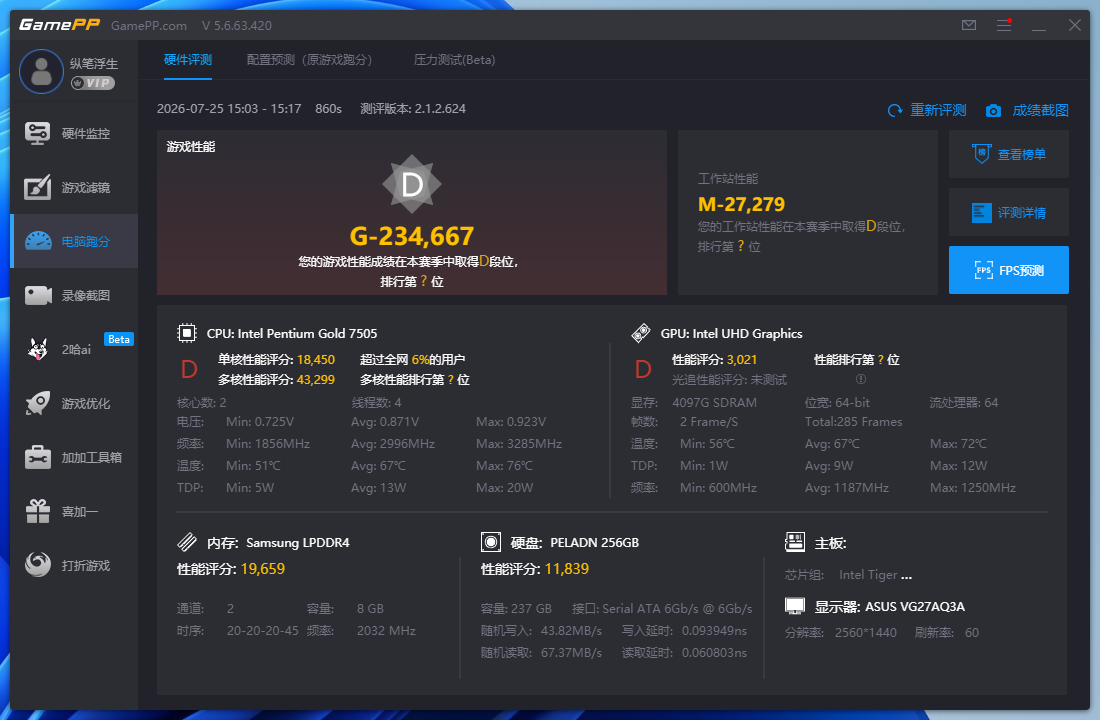This screenshot has width=1100, height=720.
Task: Click GPU VRAM 4097G SDRAM value
Action: click(x=714, y=402)
